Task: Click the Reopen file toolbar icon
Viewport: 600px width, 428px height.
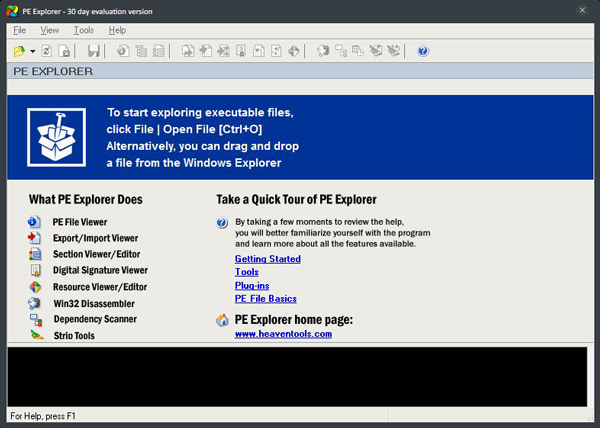Action: pos(47,51)
